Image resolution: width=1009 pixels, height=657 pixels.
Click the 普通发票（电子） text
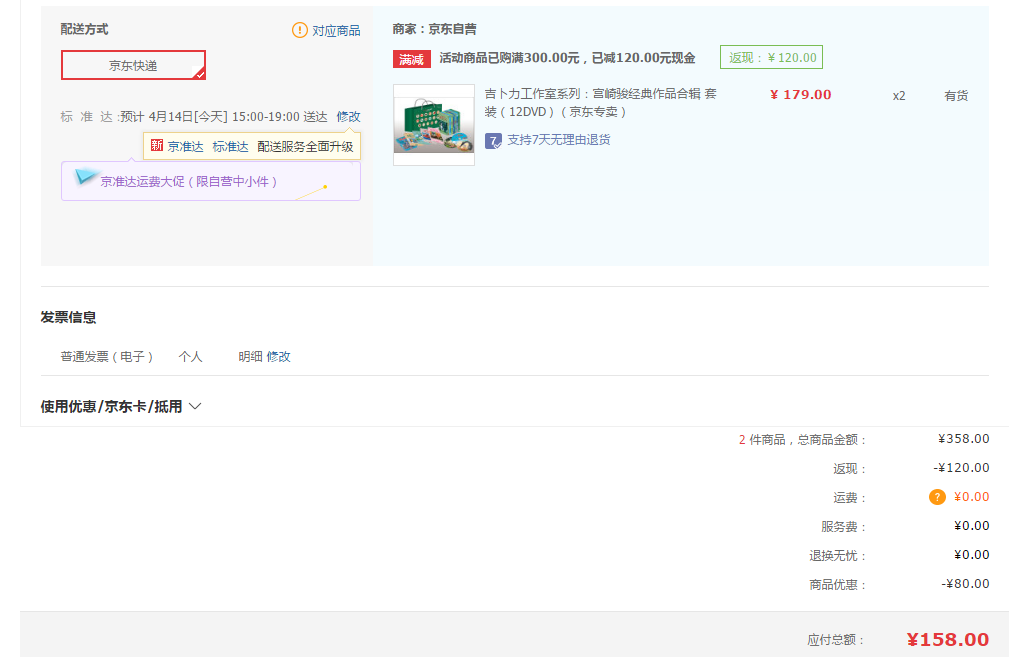(x=107, y=356)
